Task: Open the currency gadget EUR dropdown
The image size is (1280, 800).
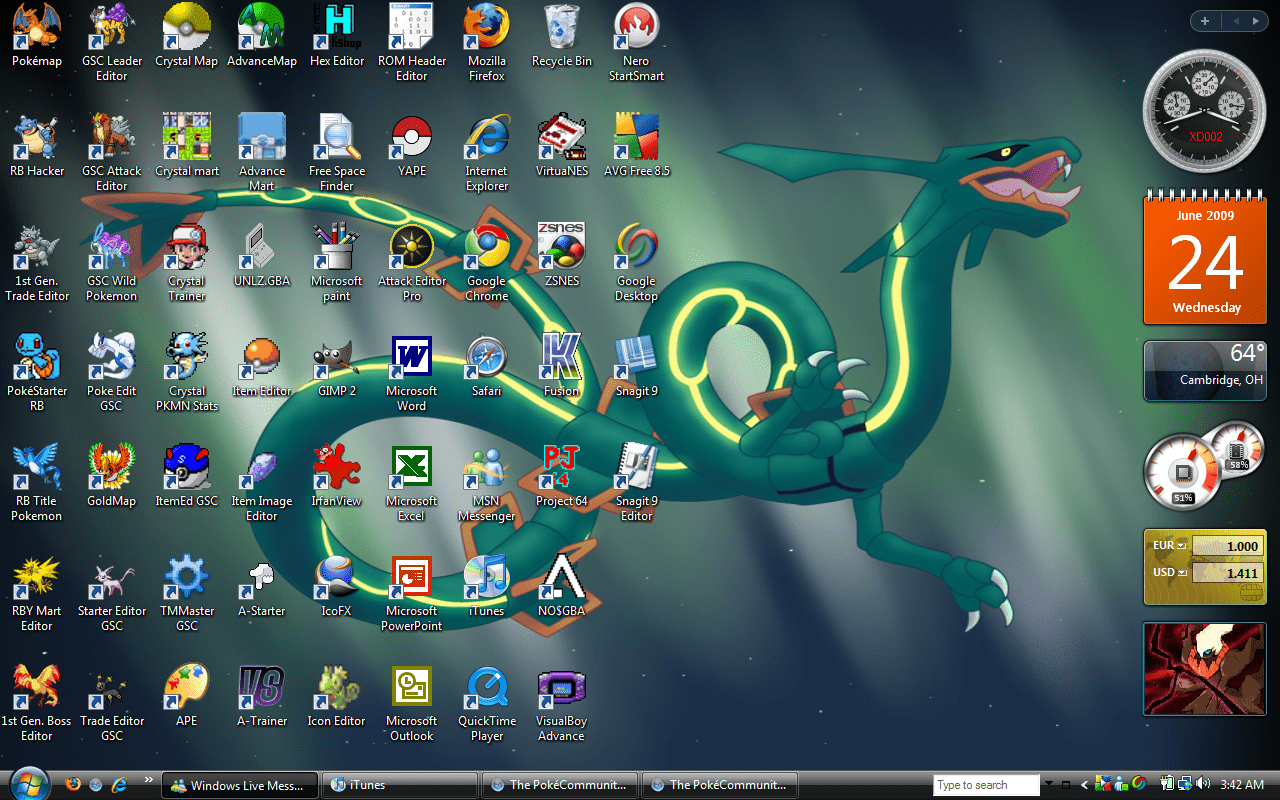Action: click(x=1181, y=546)
